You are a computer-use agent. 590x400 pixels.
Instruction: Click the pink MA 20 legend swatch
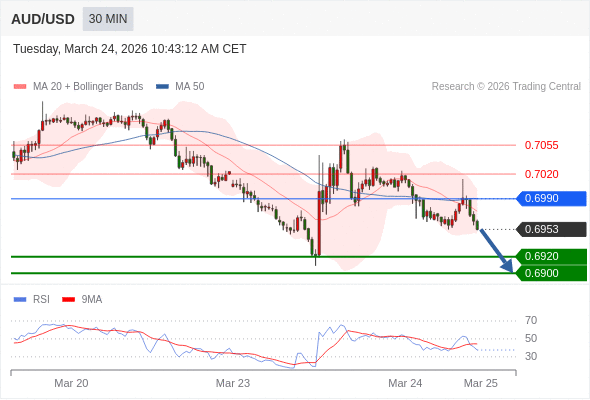(20, 87)
